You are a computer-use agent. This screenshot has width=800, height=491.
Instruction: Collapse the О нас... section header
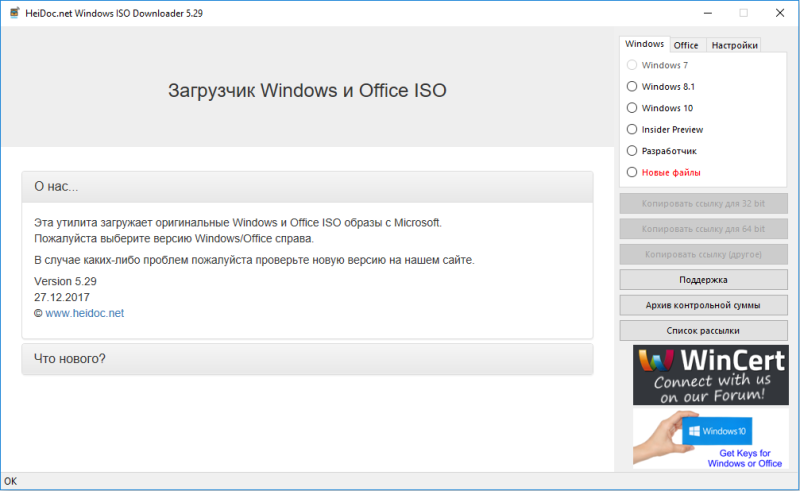coord(307,187)
